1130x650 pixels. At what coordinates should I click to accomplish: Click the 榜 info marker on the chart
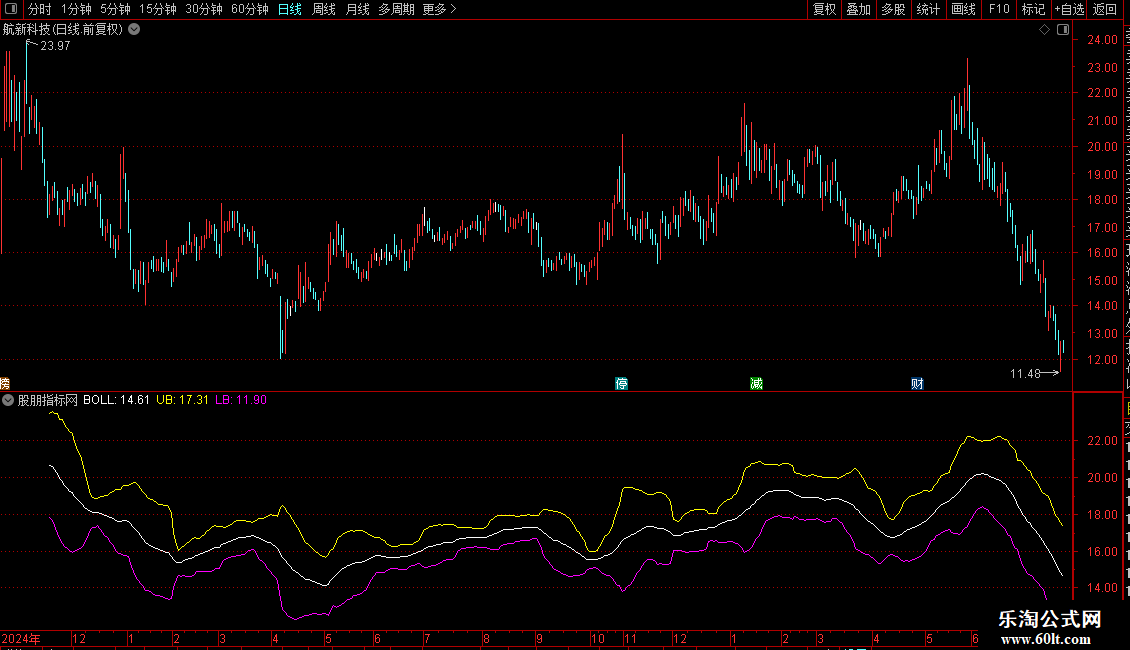tap(4, 383)
